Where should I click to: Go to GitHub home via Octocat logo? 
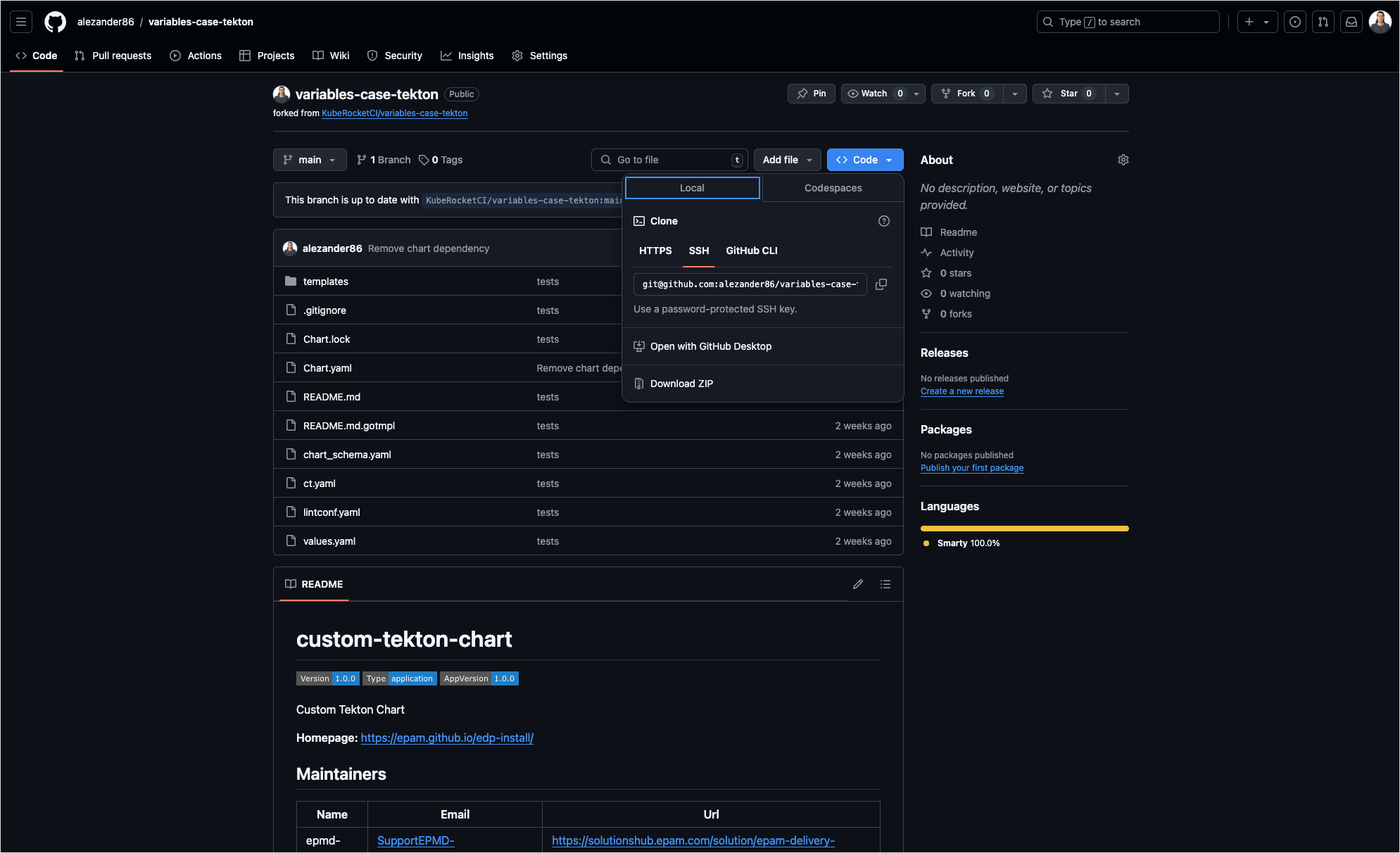[x=55, y=22]
